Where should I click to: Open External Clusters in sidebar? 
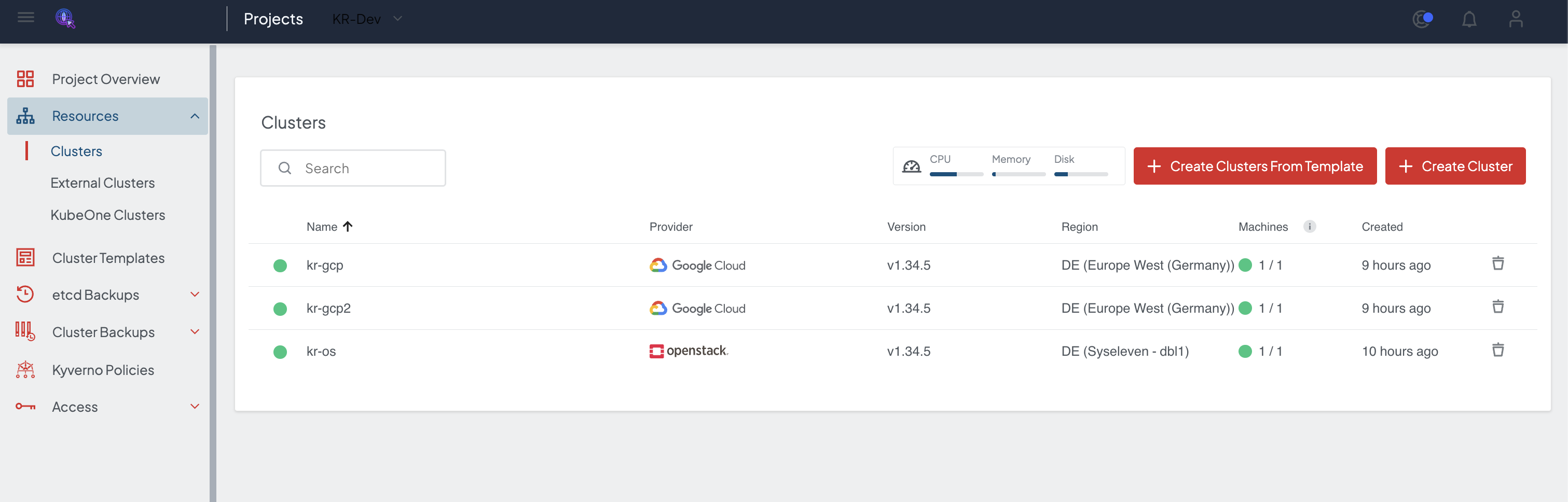coord(102,183)
